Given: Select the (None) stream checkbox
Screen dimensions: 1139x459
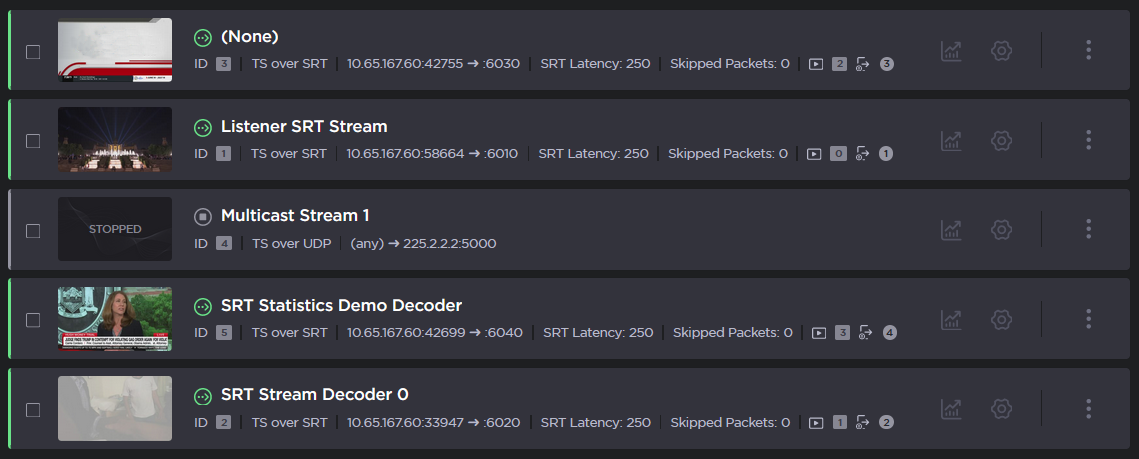Looking at the screenshot, I should [x=33, y=52].
